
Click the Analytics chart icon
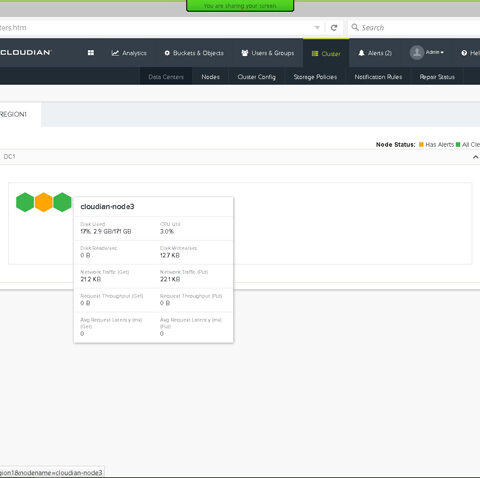(115, 53)
